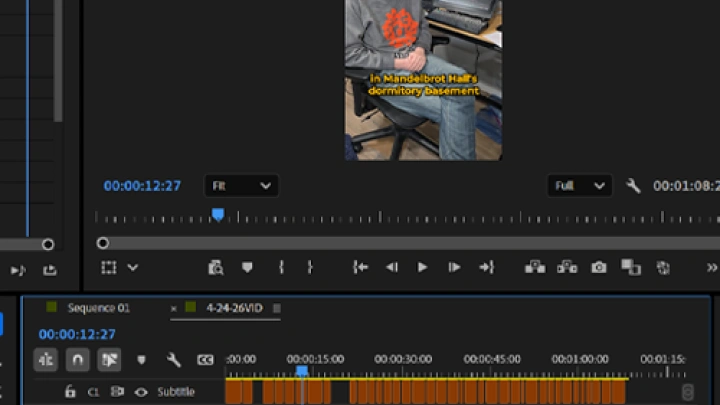Click the video preview in Program Monitor
720x405 pixels.
click(423, 80)
